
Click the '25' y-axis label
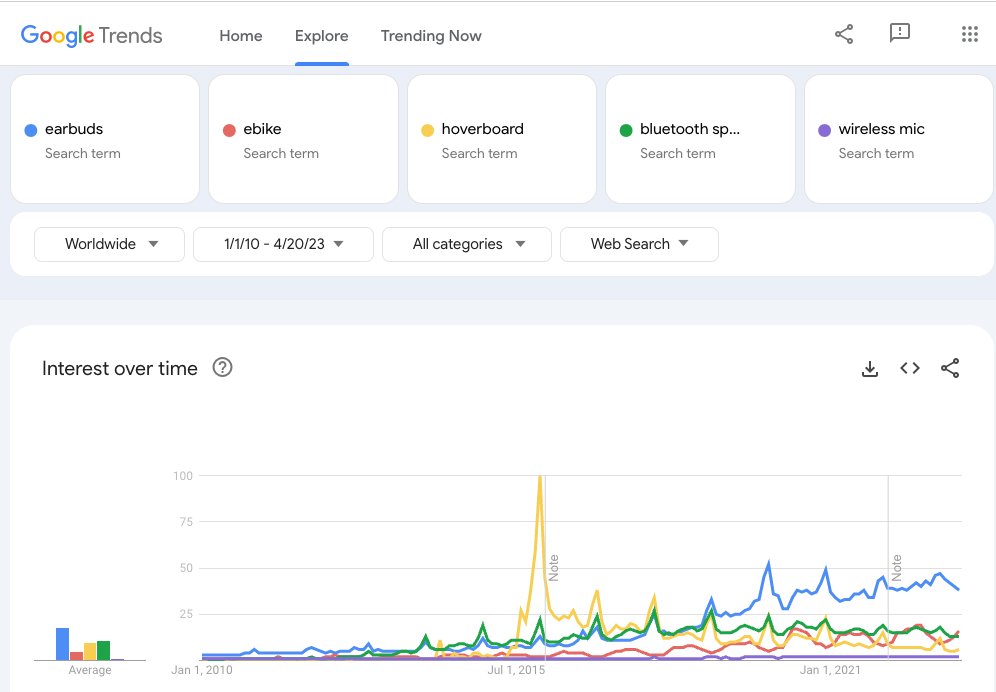(x=186, y=614)
